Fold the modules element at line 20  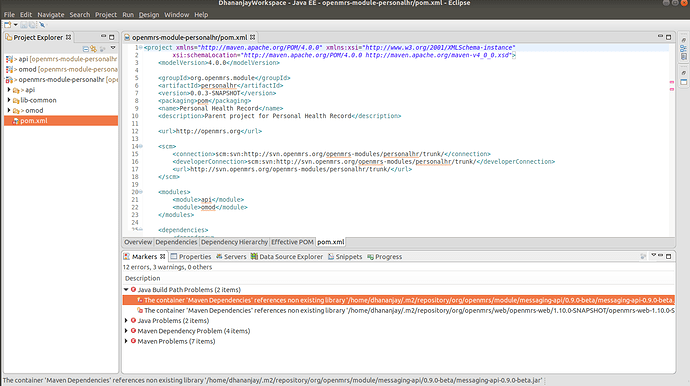[141, 192]
